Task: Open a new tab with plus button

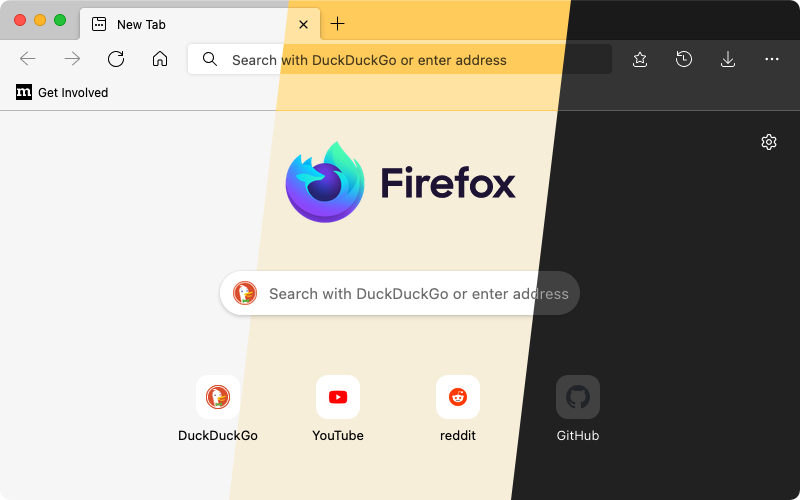Action: point(337,23)
